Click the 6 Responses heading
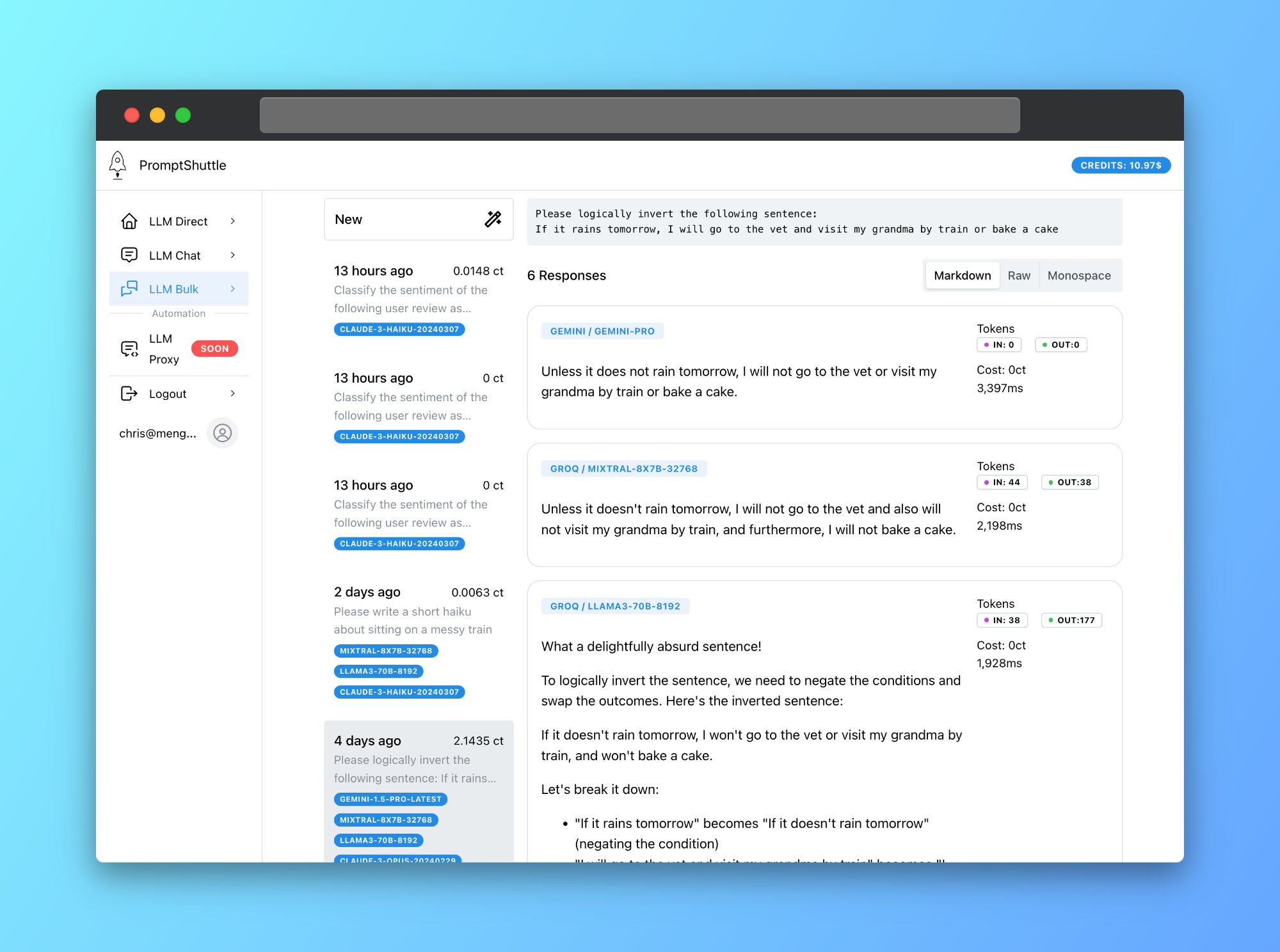The width and height of the screenshot is (1280, 952). pos(566,276)
